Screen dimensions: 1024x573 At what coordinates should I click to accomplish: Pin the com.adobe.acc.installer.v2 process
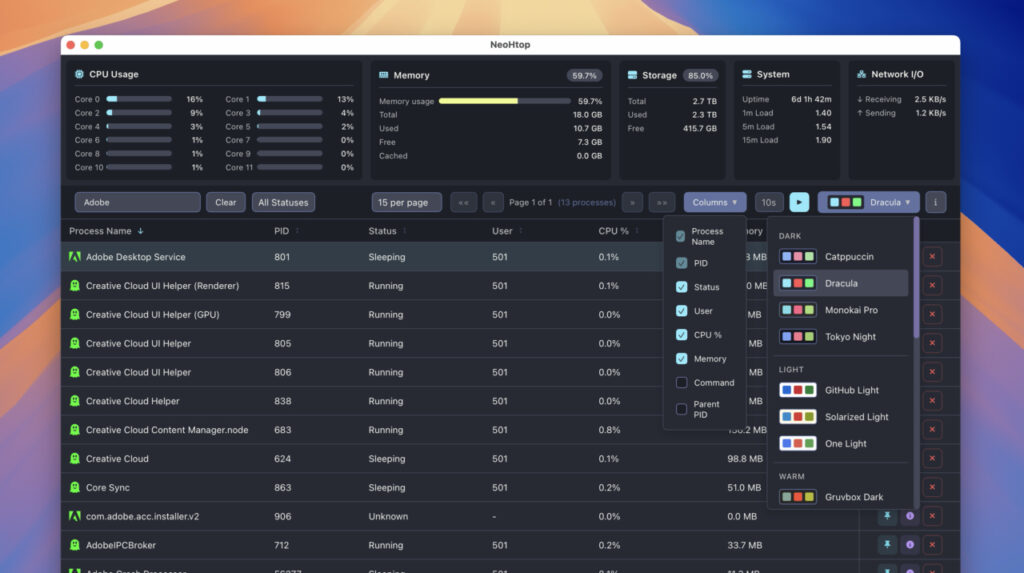pos(886,517)
